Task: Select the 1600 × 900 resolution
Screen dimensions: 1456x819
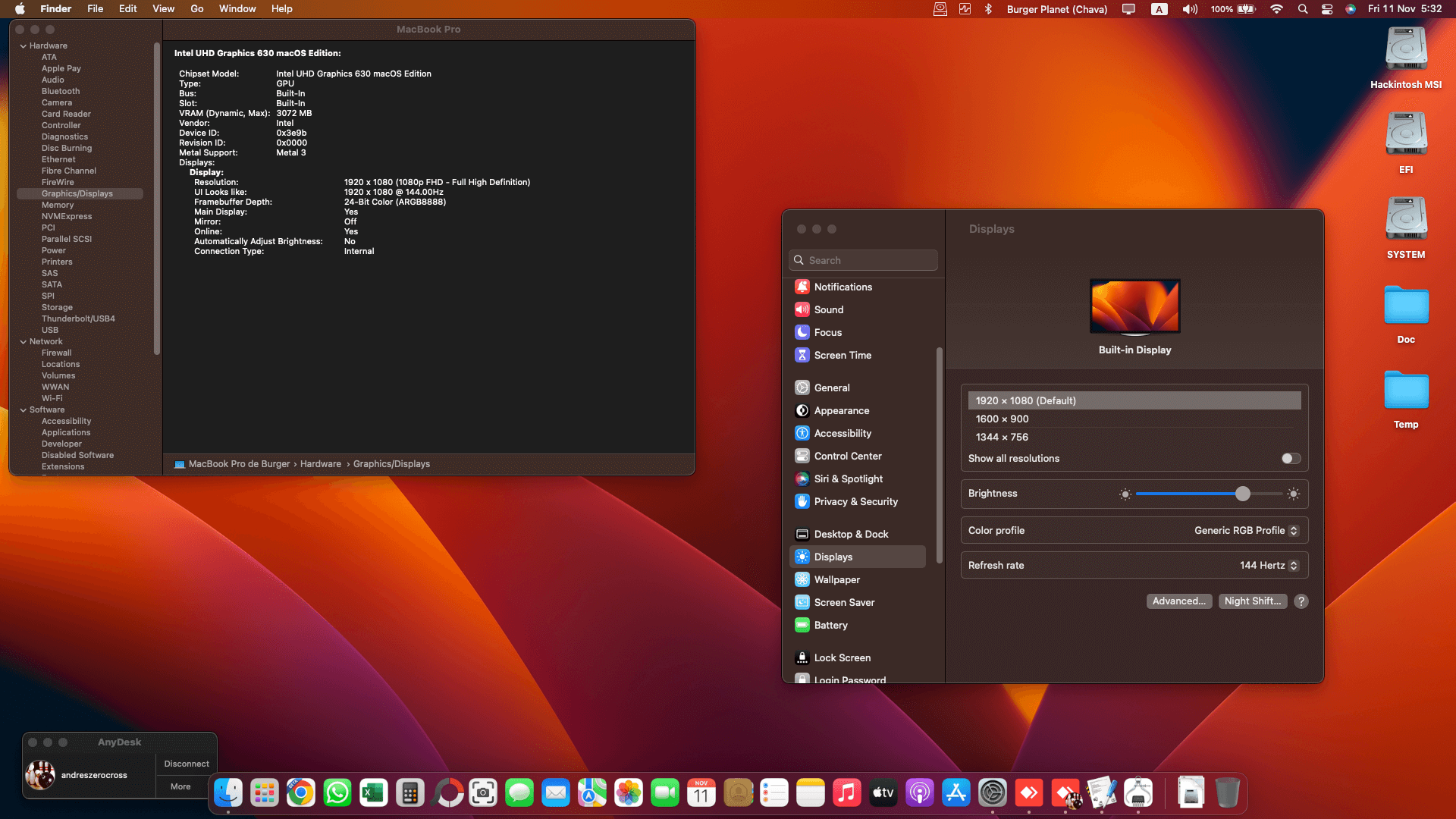Action: (1134, 419)
